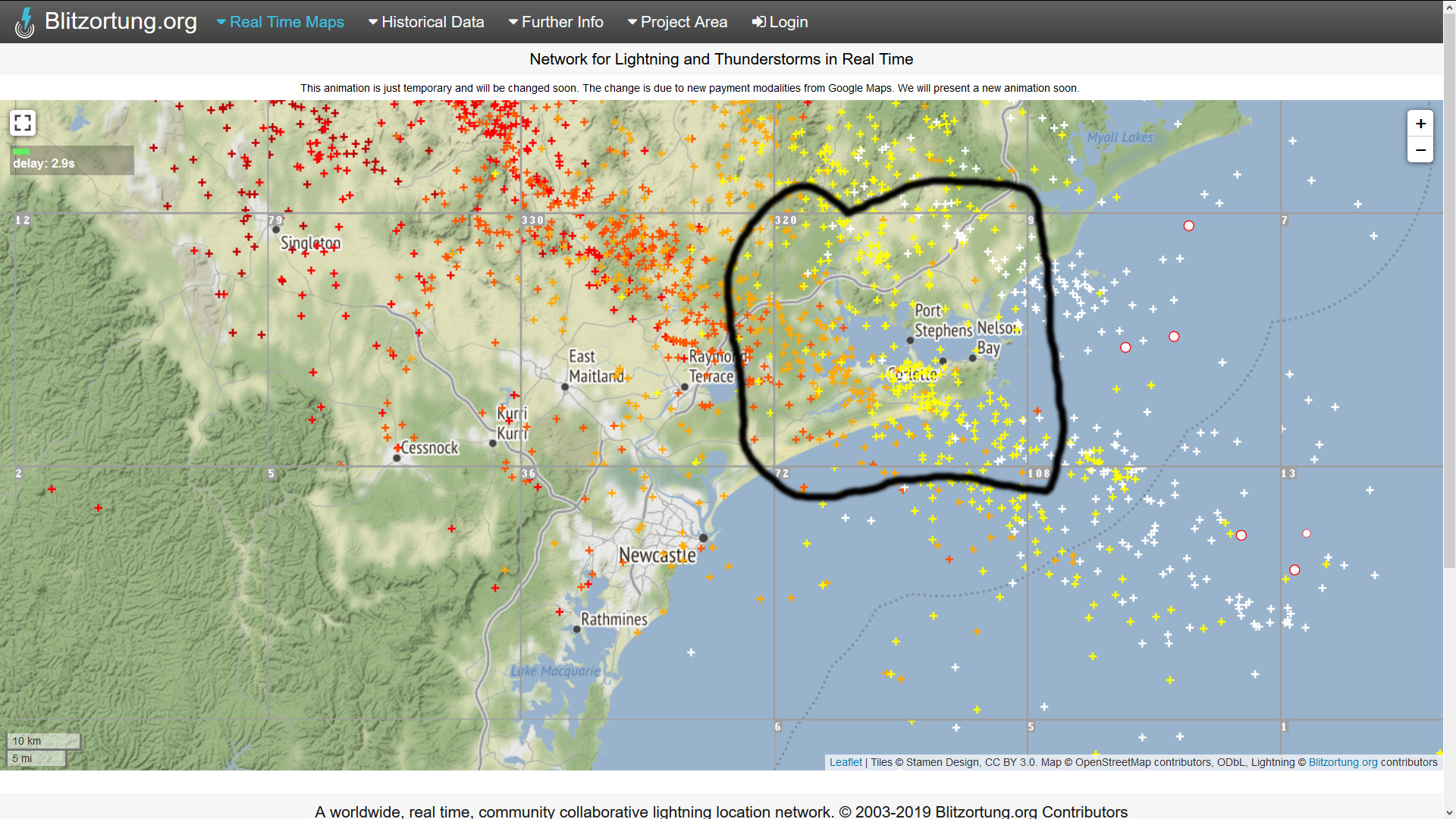The image size is (1456, 819).
Task: Toggle fullscreen map view button
Action: coord(23,123)
